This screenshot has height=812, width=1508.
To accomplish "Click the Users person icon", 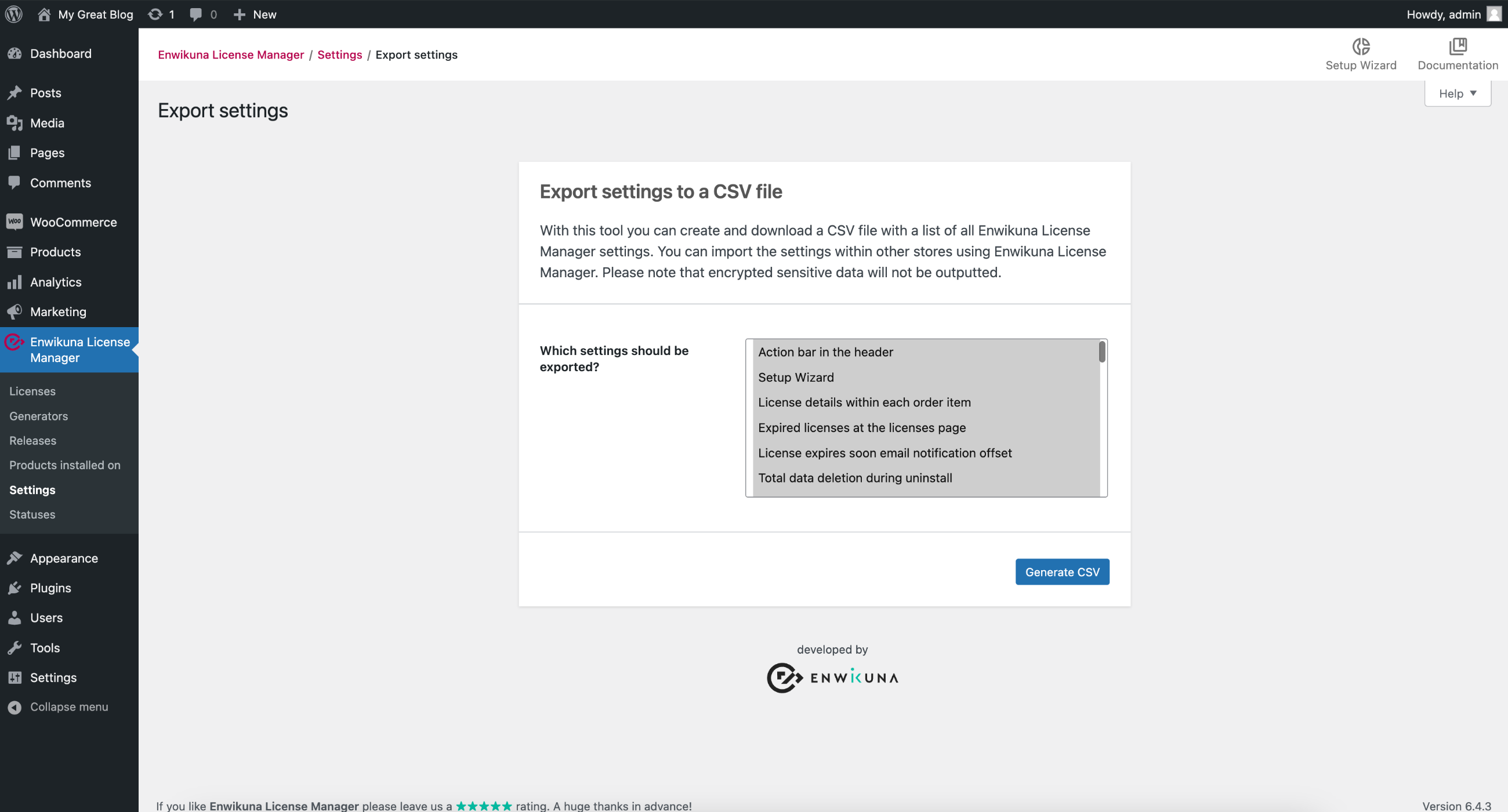I will (14, 618).
